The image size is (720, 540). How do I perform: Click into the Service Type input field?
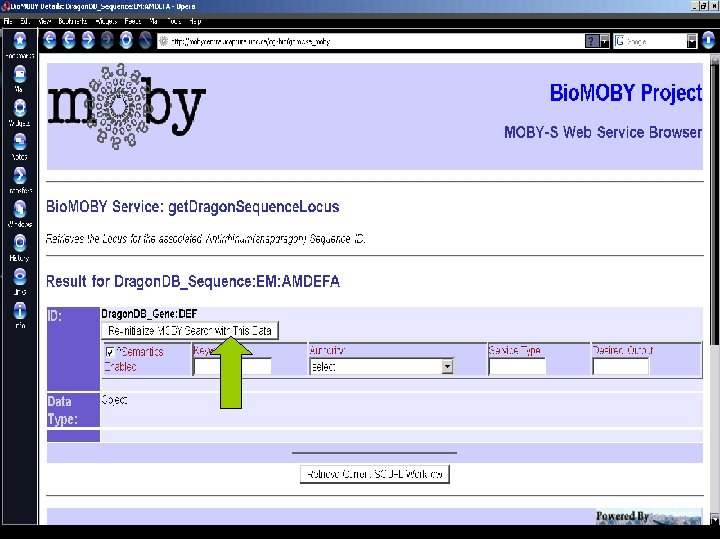[x=518, y=367]
